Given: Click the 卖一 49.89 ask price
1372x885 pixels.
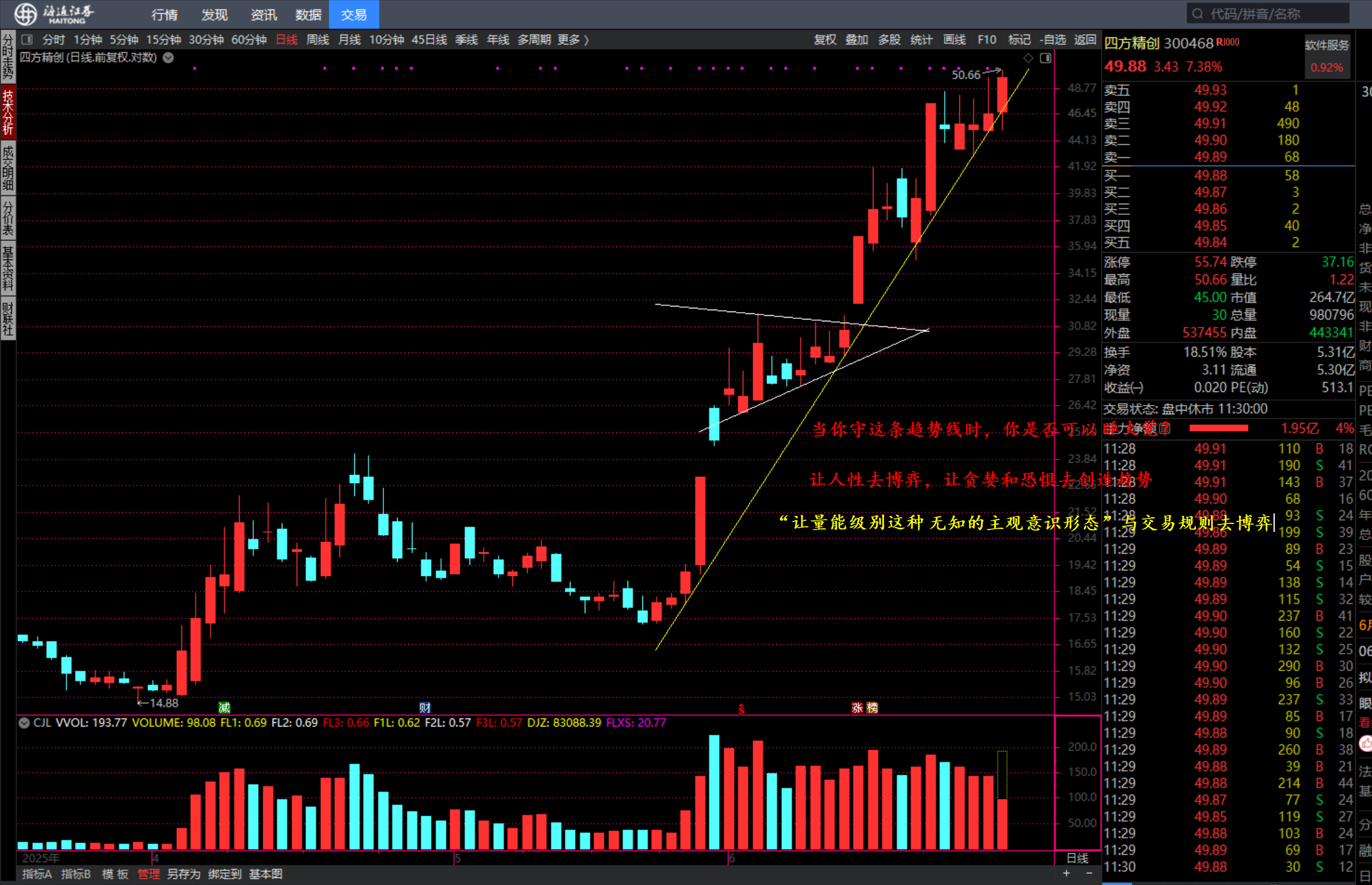Looking at the screenshot, I should (1210, 157).
